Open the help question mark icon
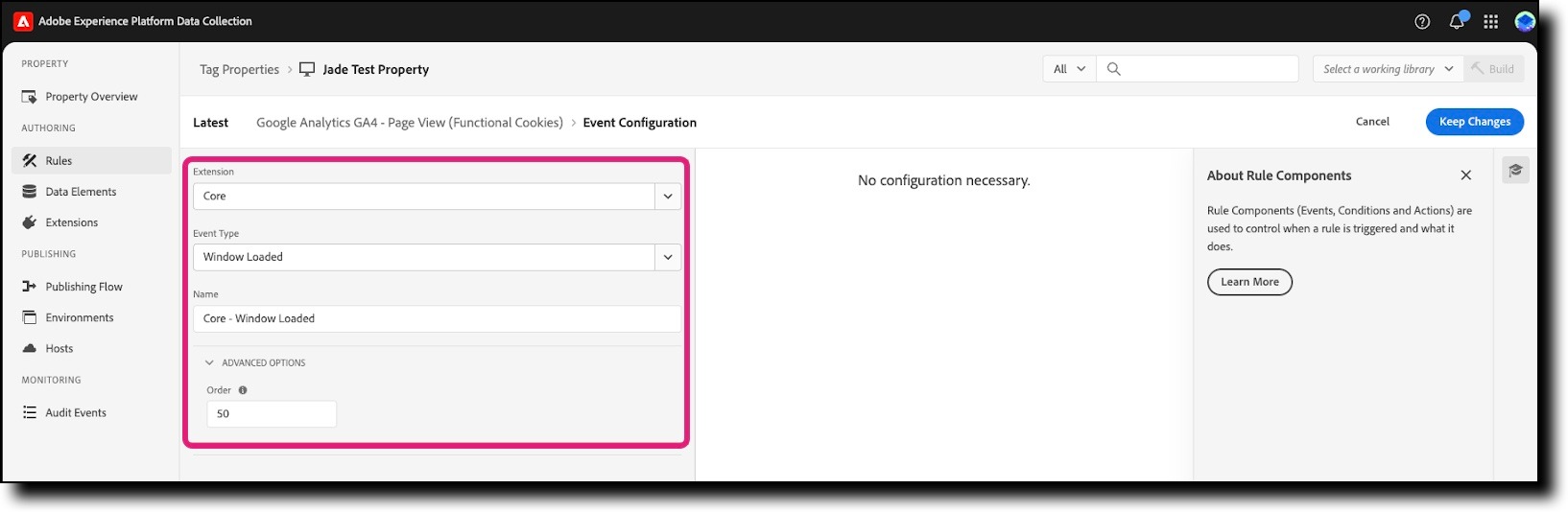The height and width of the screenshot is (512, 1568). [1422, 21]
